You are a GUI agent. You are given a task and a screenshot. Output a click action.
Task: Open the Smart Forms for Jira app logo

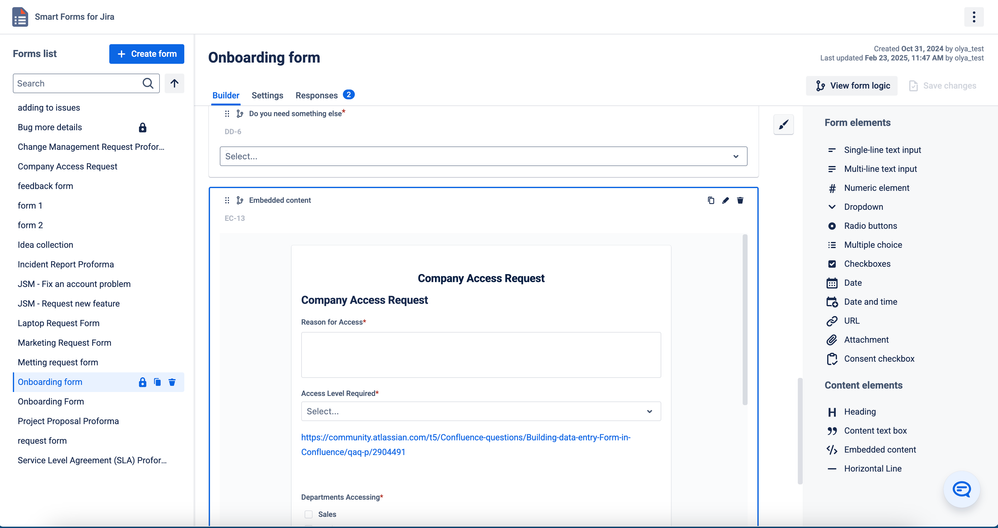tap(20, 17)
